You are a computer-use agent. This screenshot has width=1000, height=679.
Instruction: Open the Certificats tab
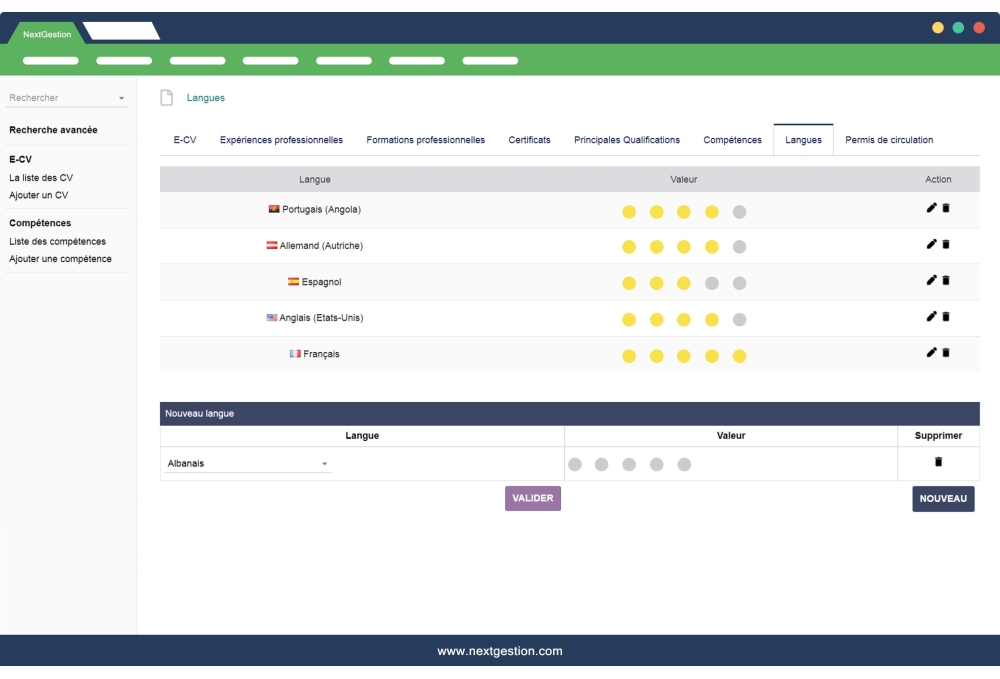[x=529, y=140]
